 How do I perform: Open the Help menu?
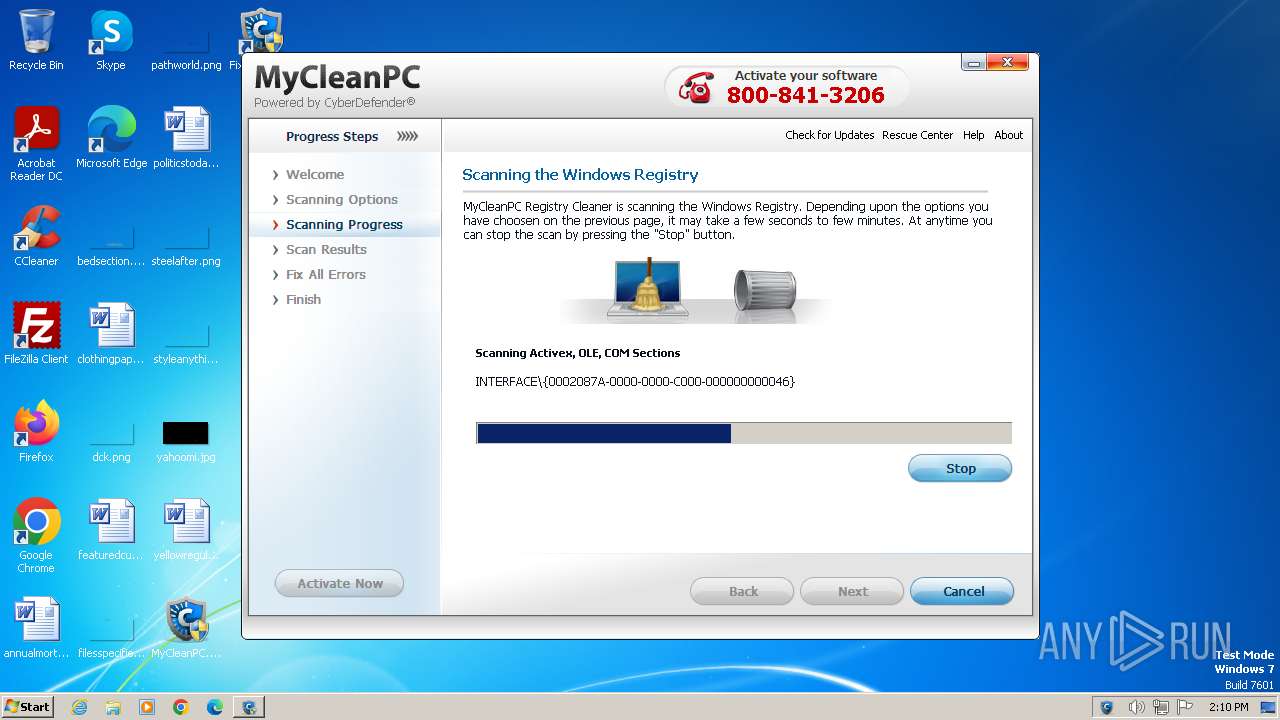[x=973, y=135]
